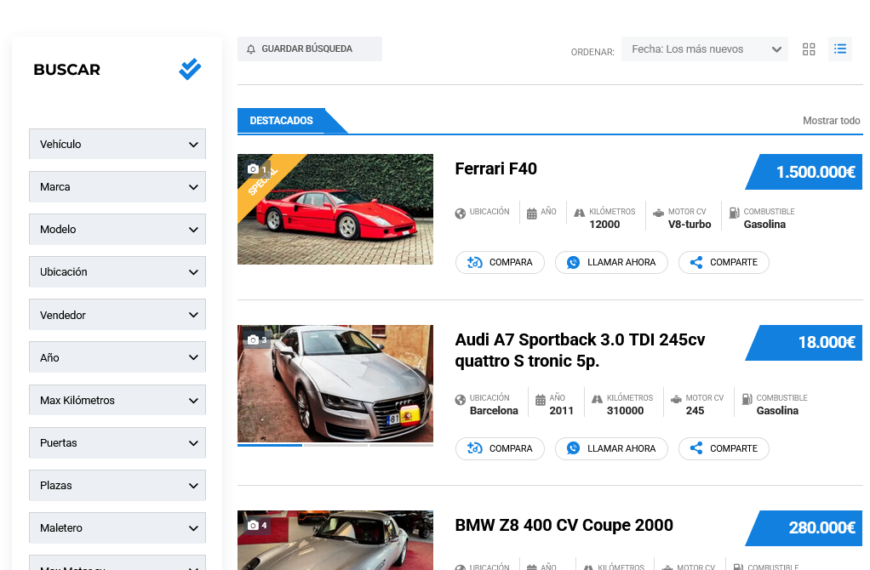Image resolution: width=870 pixels, height=570 pixels.
Task: Click the road Kilómetros icon on Ferrari F40
Action: 579,213
